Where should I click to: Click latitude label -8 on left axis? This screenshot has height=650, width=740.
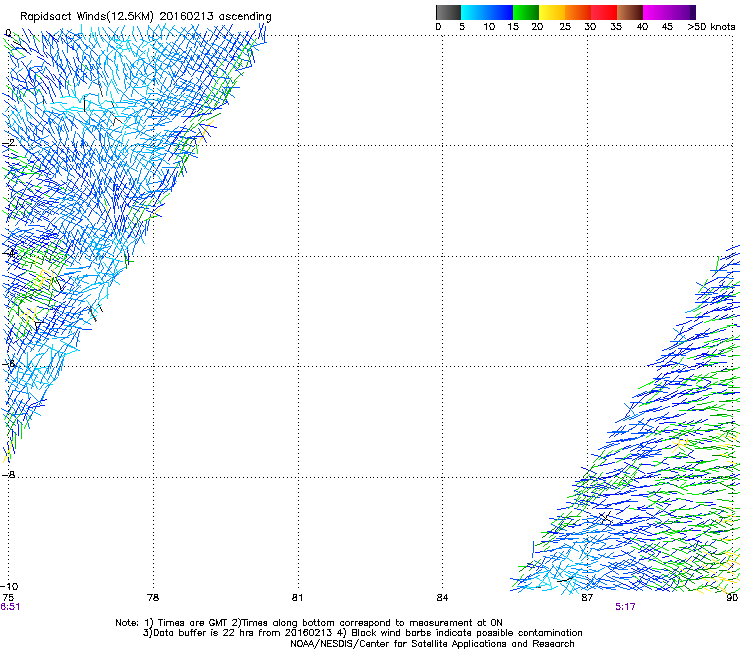click(x=8, y=474)
